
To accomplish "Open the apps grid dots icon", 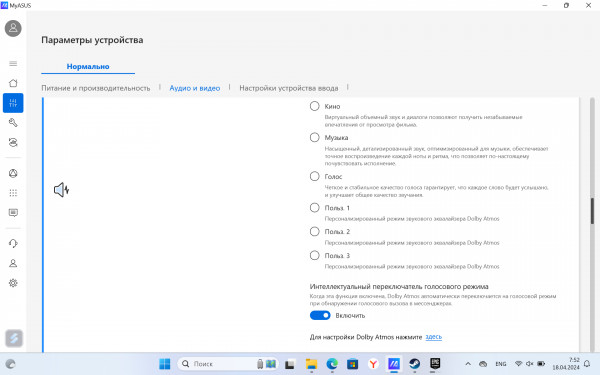I will (x=13, y=193).
